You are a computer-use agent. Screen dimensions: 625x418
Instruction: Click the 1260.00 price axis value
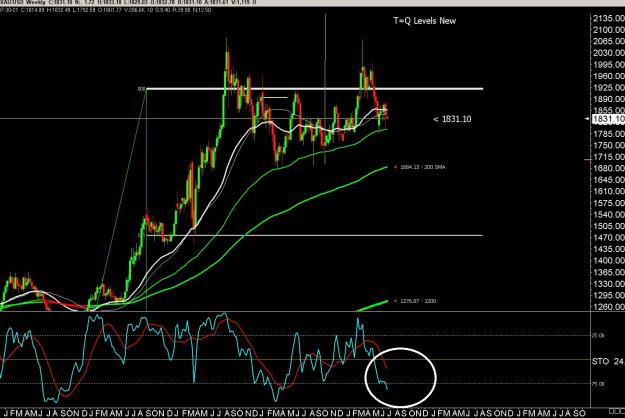(609, 307)
